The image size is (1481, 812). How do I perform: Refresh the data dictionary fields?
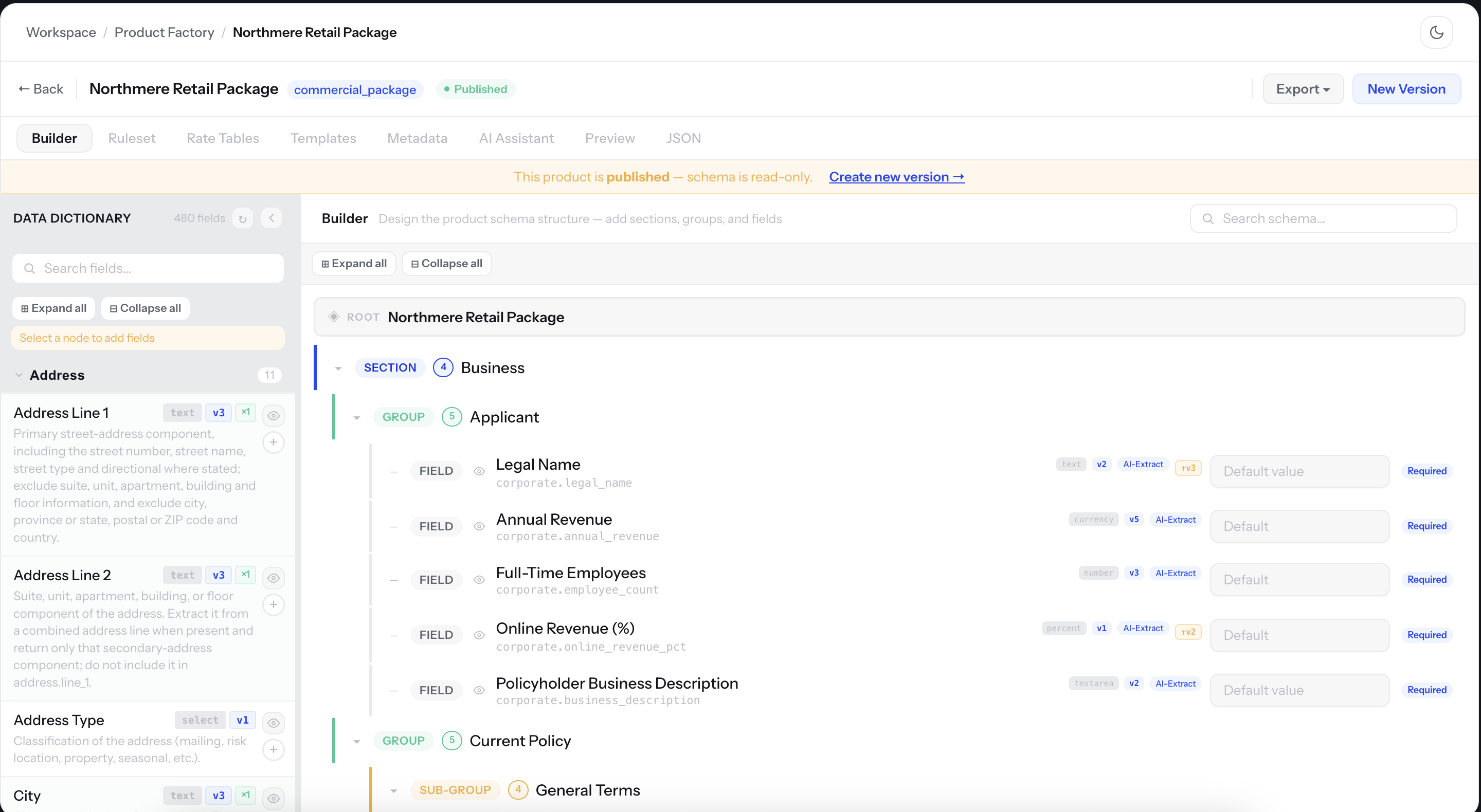coord(243,218)
